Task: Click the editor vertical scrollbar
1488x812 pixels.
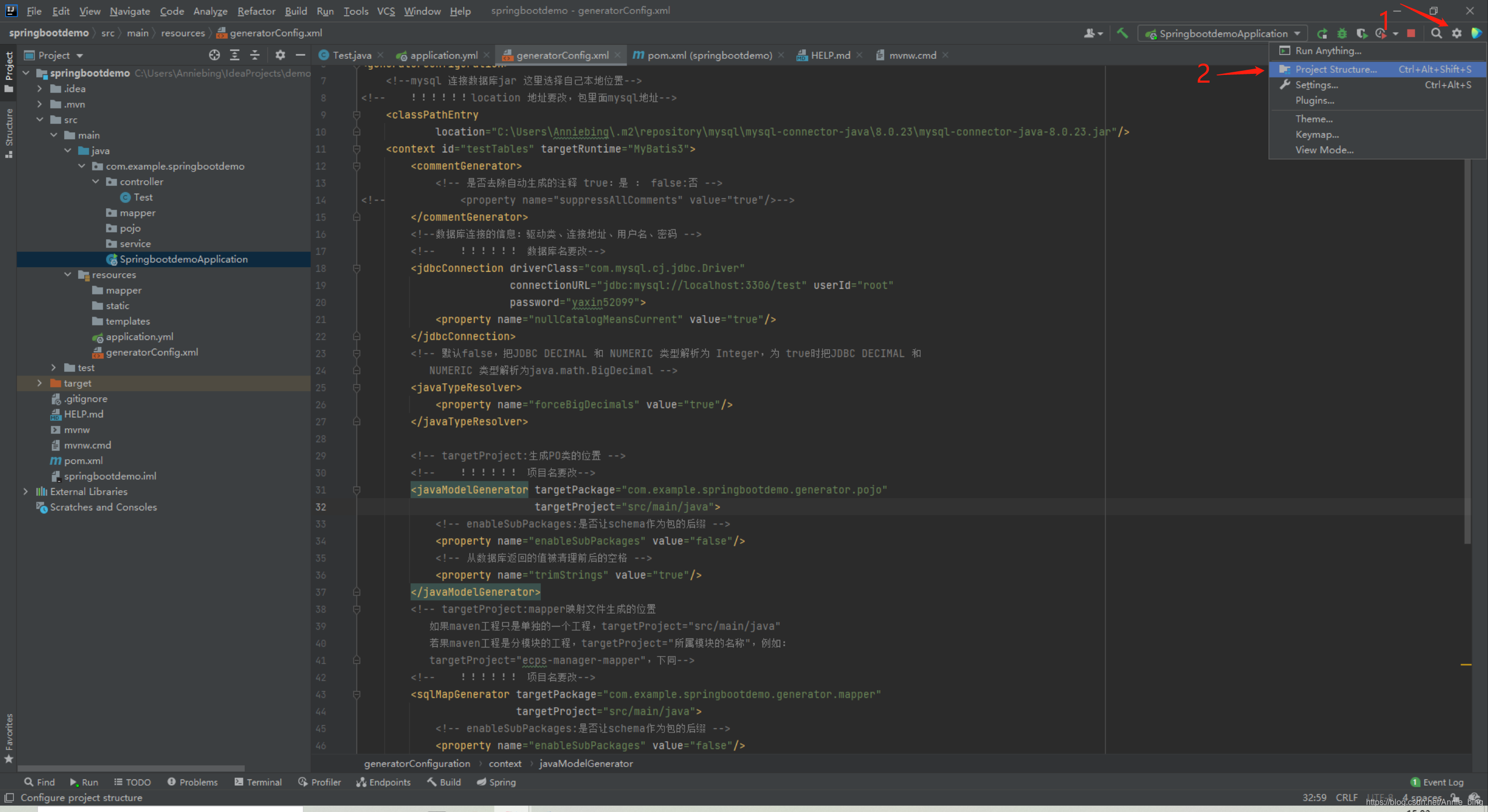Action: coord(1467,347)
